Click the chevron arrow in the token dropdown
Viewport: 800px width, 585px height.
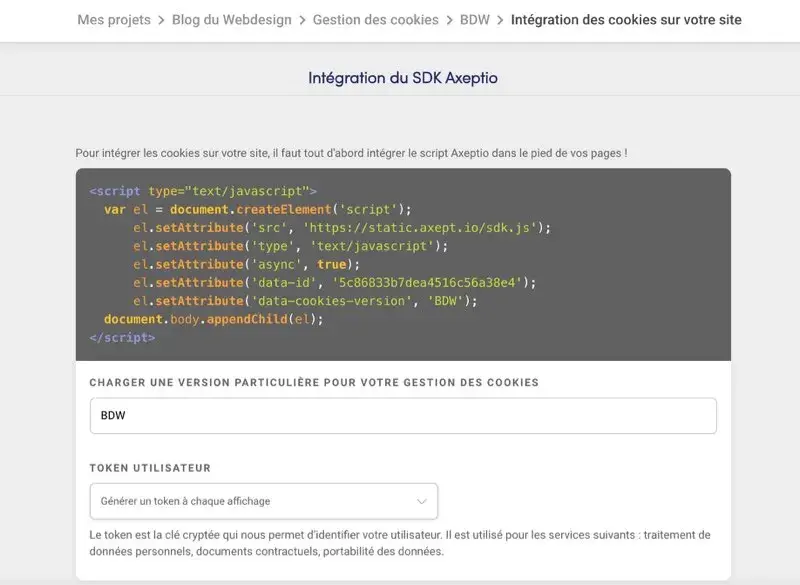click(421, 501)
